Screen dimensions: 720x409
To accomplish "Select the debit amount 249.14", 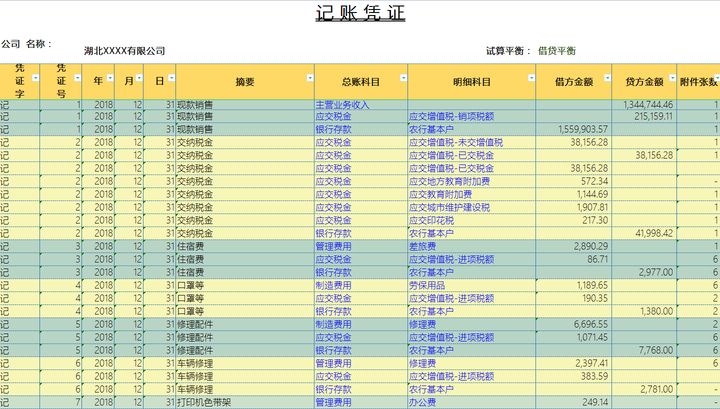I will pyautogui.click(x=574, y=403).
